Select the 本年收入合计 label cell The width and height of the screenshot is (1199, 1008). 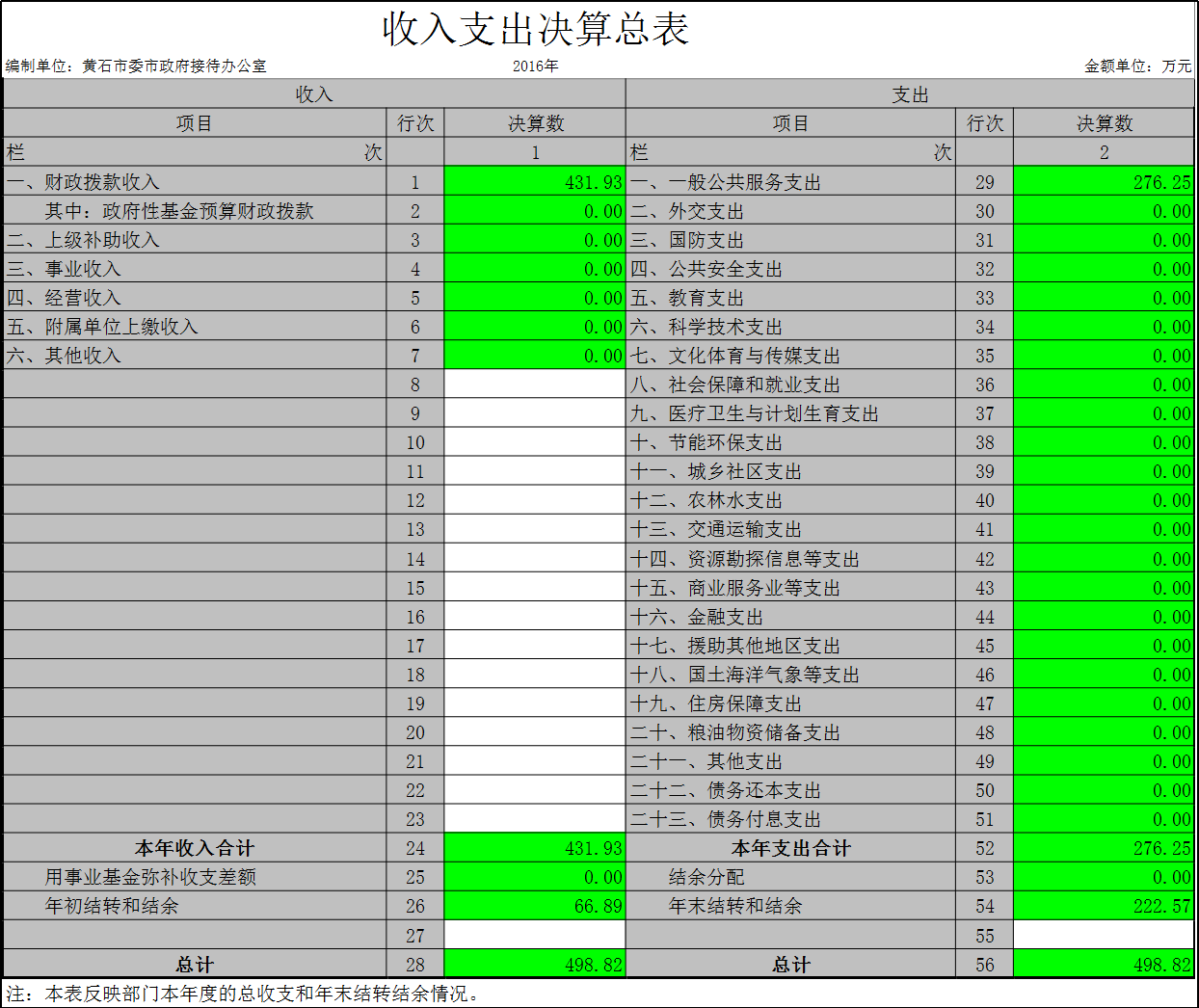click(195, 848)
